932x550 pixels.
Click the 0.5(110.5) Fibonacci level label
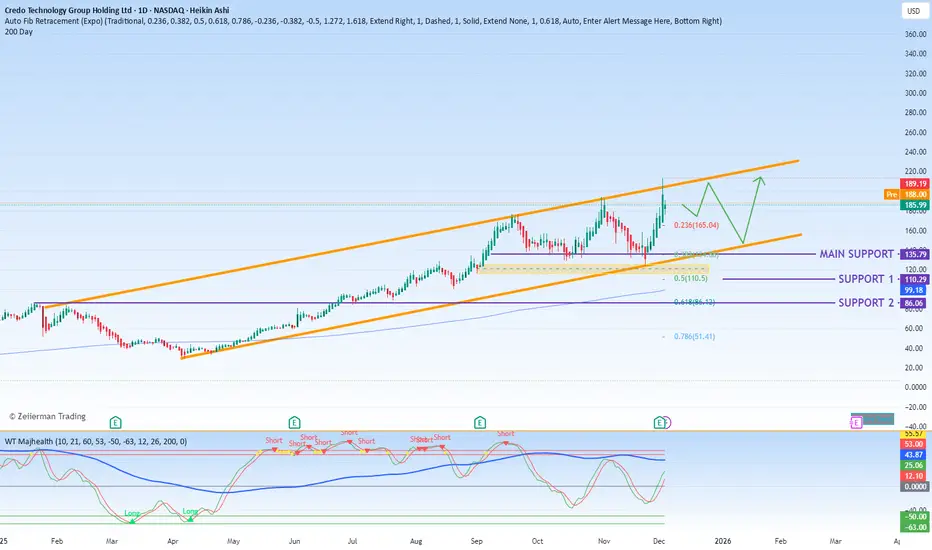pyautogui.click(x=691, y=278)
